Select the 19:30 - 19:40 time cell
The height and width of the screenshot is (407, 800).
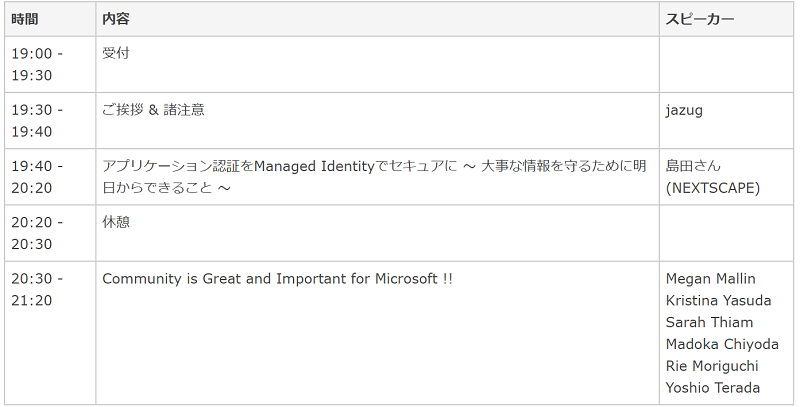point(50,121)
